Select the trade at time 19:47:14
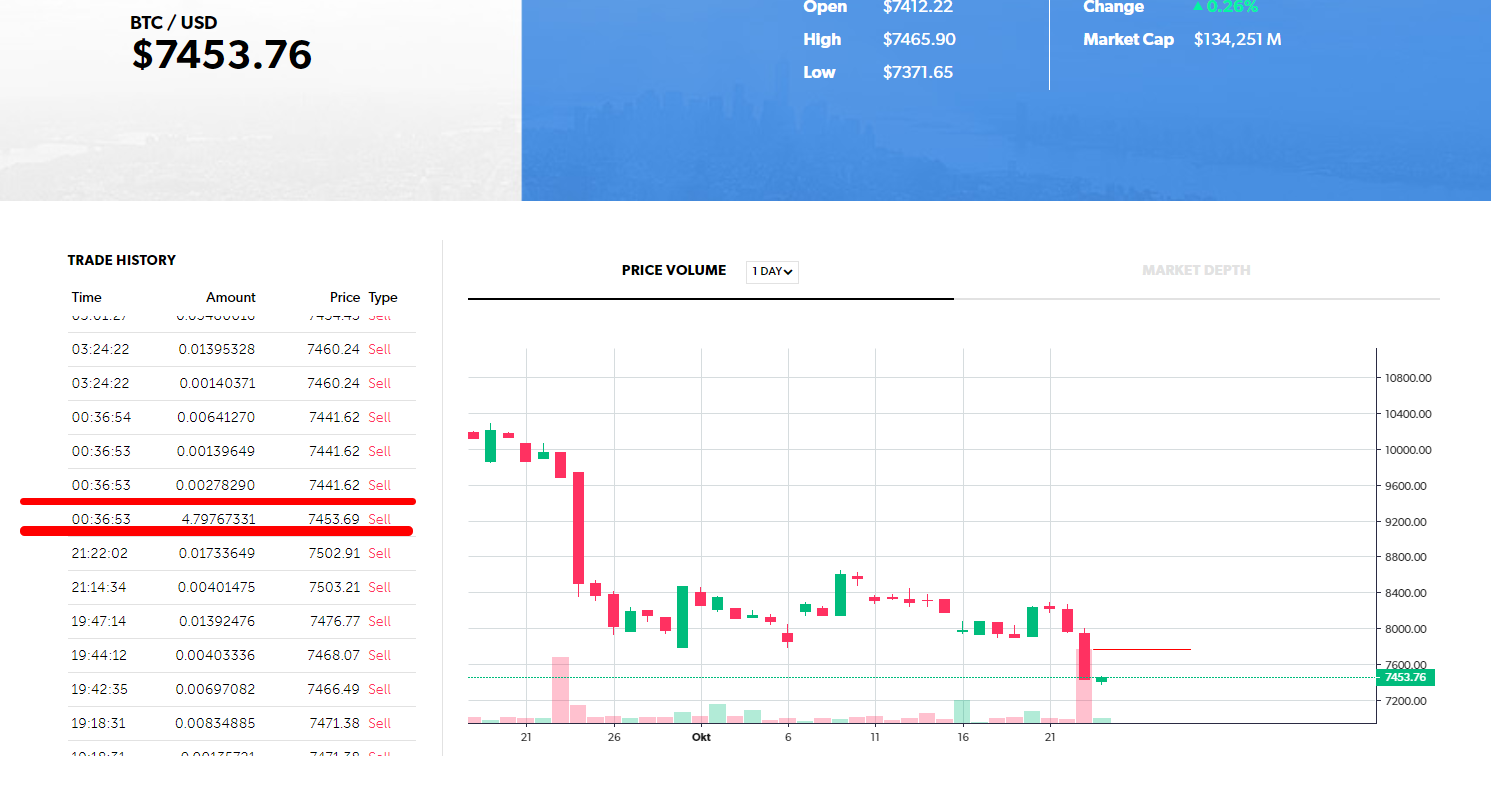 (99, 621)
